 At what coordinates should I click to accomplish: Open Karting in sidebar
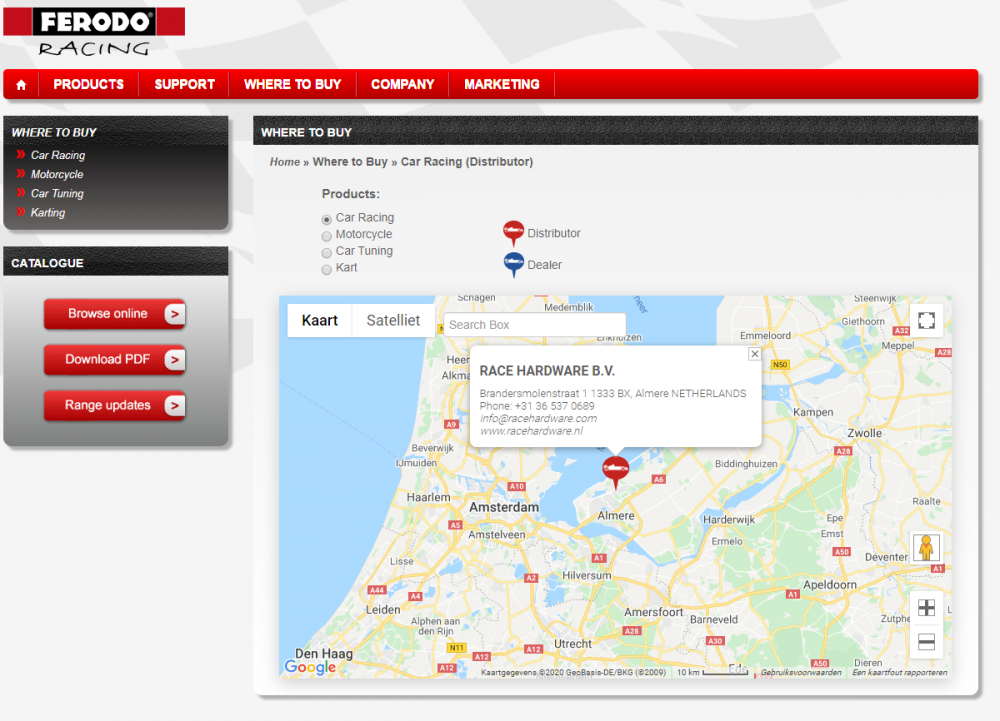48,212
